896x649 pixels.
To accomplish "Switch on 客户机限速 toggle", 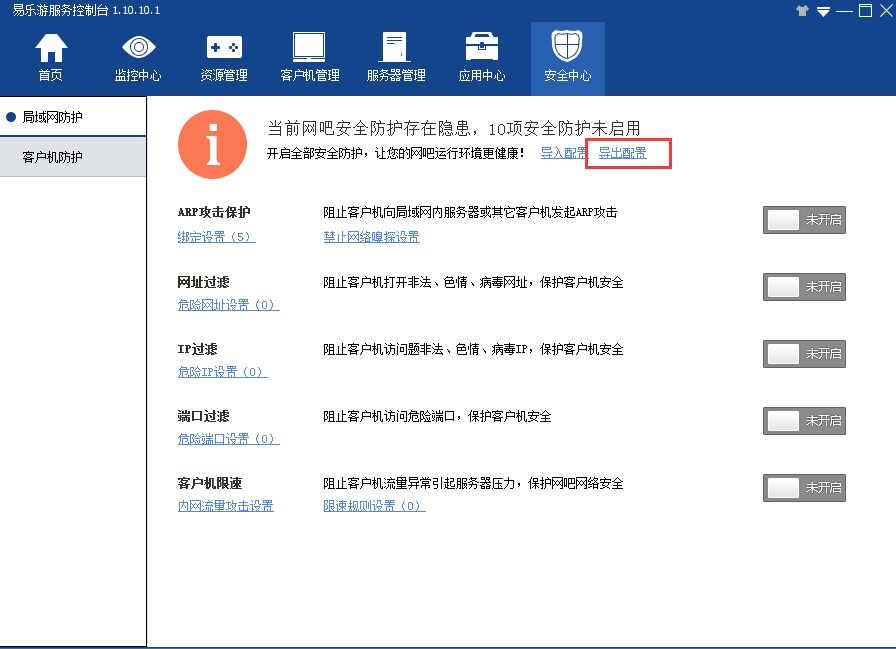I will coord(804,488).
